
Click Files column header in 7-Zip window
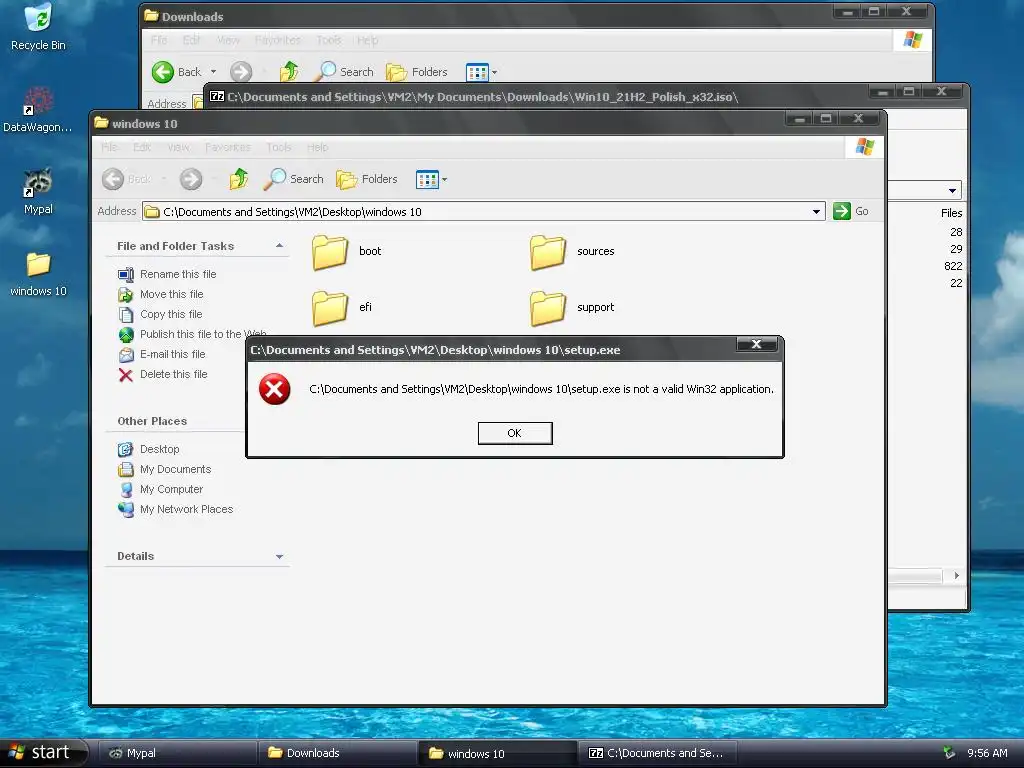[x=951, y=213]
